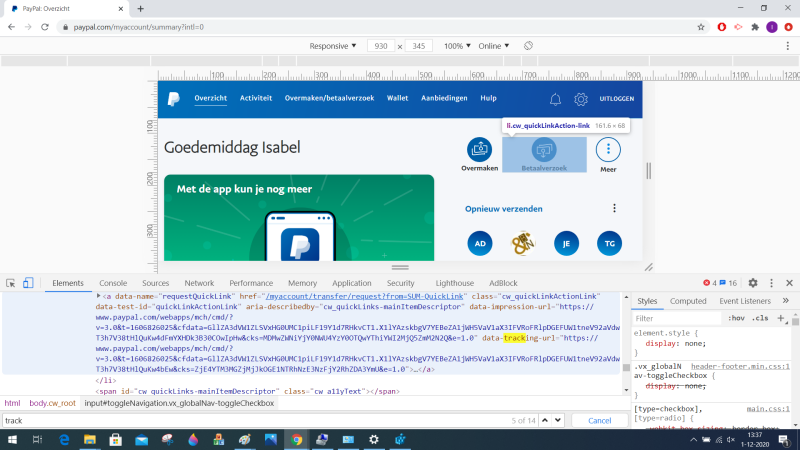800x450 pixels.
Task: Open PayPal settings gear icon
Action: click(581, 99)
